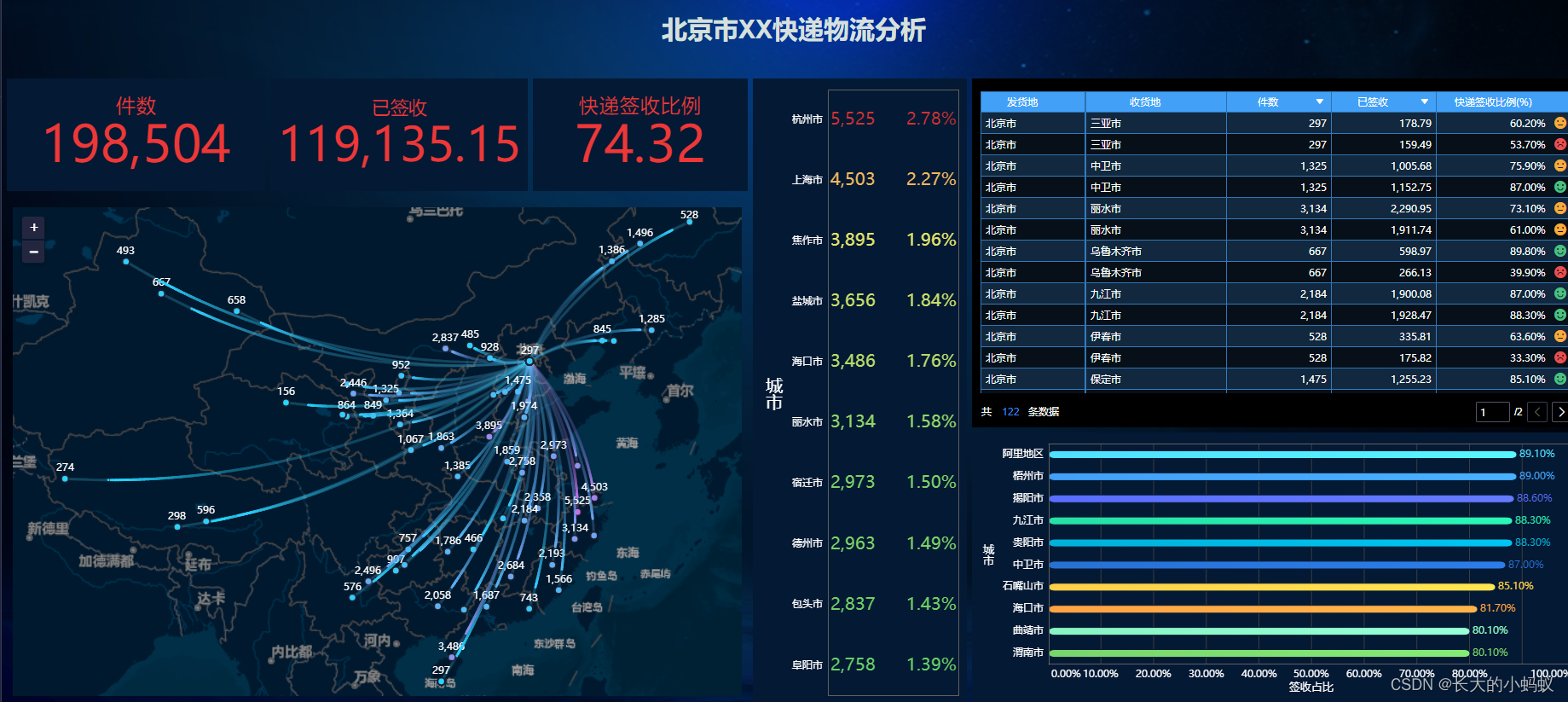Click the smiley icon on 88.30% table row

pos(1559,315)
